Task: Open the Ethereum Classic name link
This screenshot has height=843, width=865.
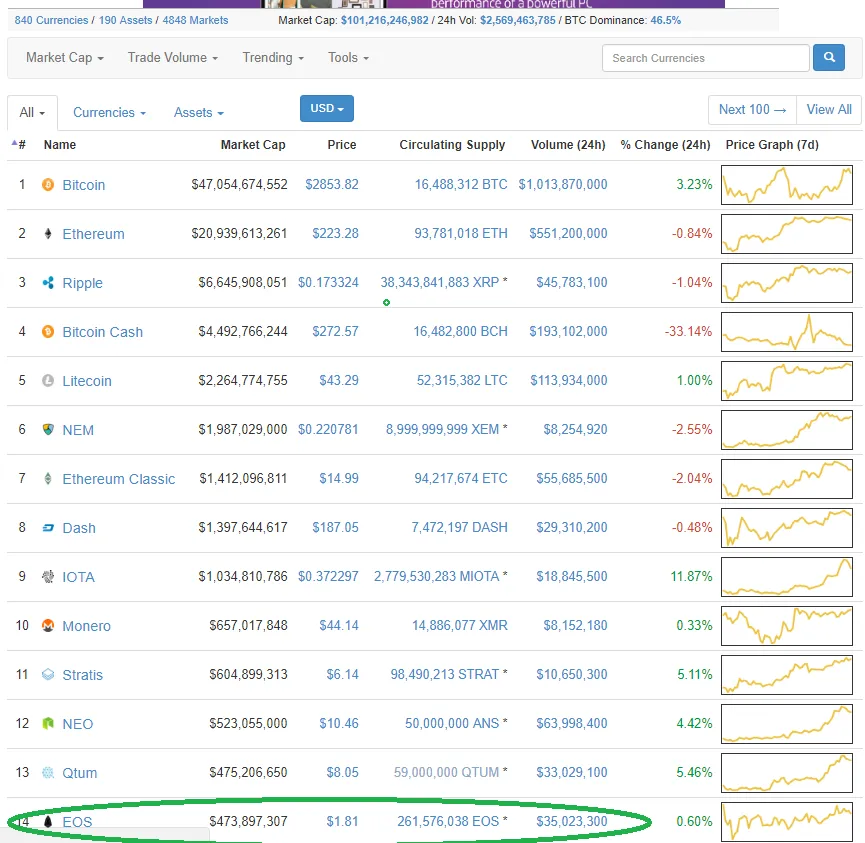Action: [x=119, y=479]
